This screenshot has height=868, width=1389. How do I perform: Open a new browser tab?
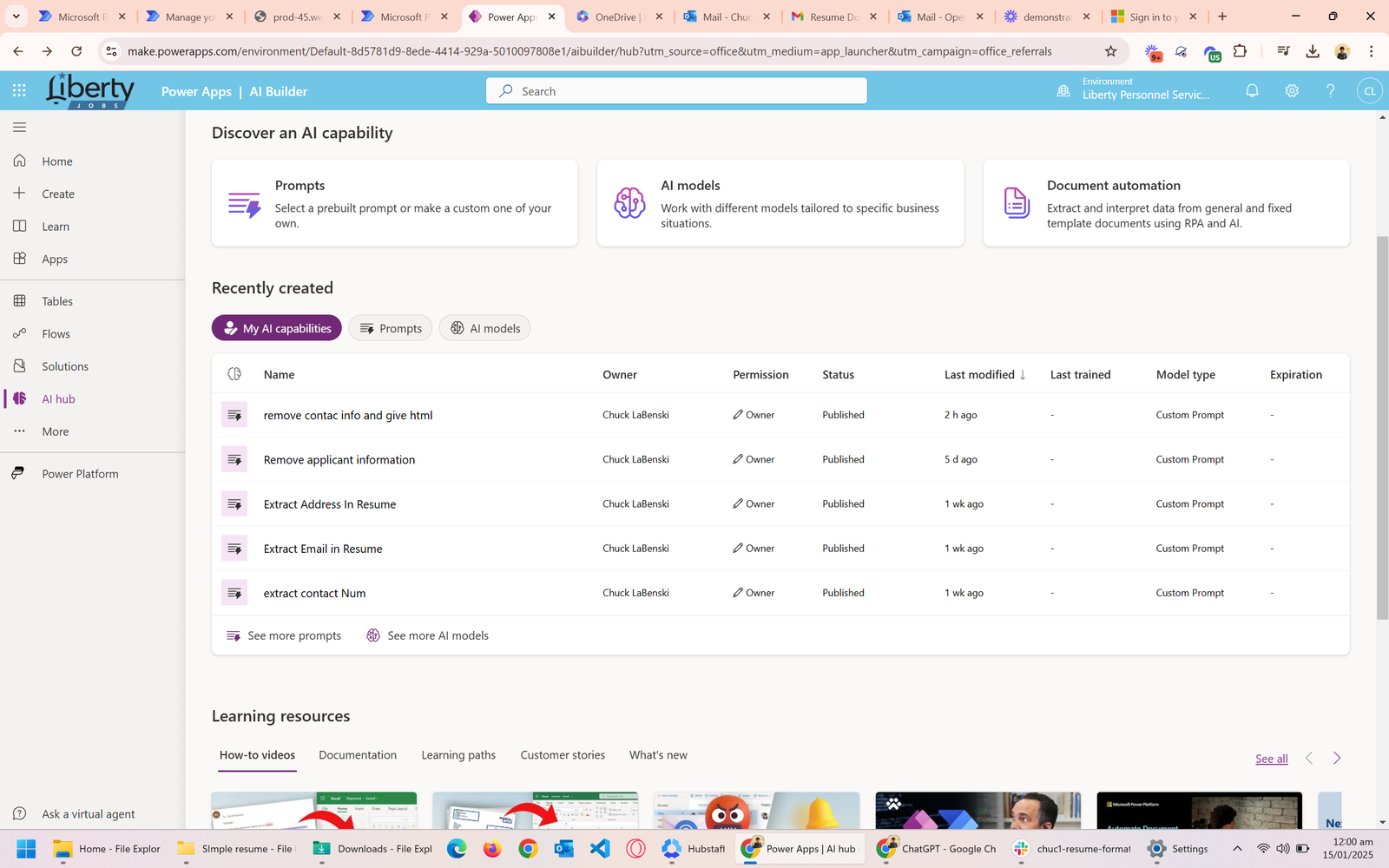click(x=1222, y=16)
